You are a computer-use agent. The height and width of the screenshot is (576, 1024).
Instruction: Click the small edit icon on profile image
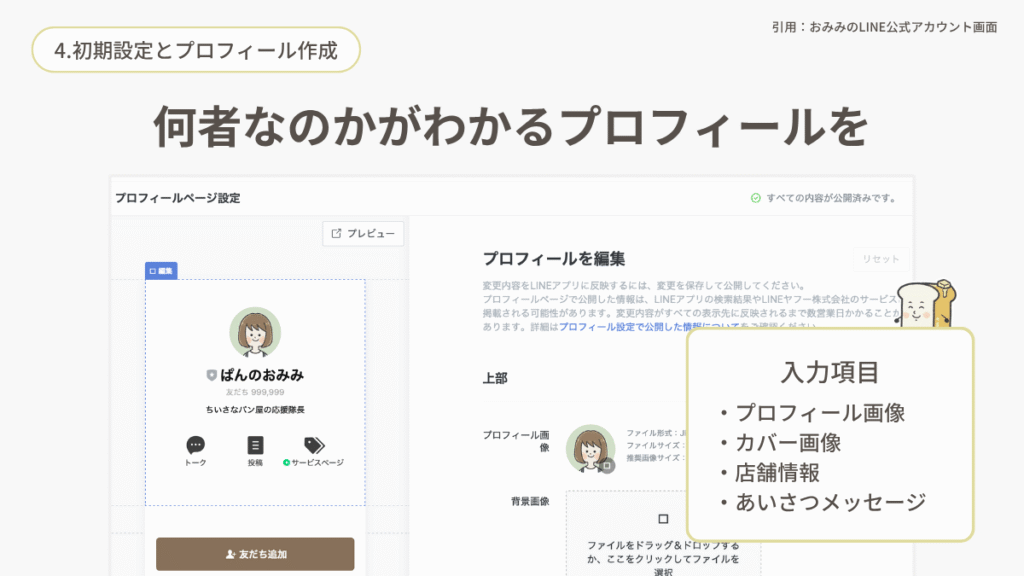tap(606, 465)
